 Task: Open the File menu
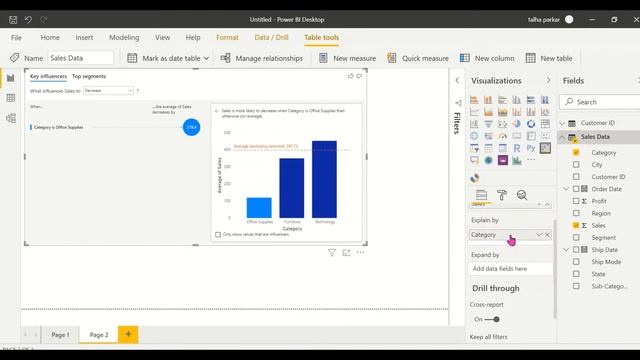point(16,38)
